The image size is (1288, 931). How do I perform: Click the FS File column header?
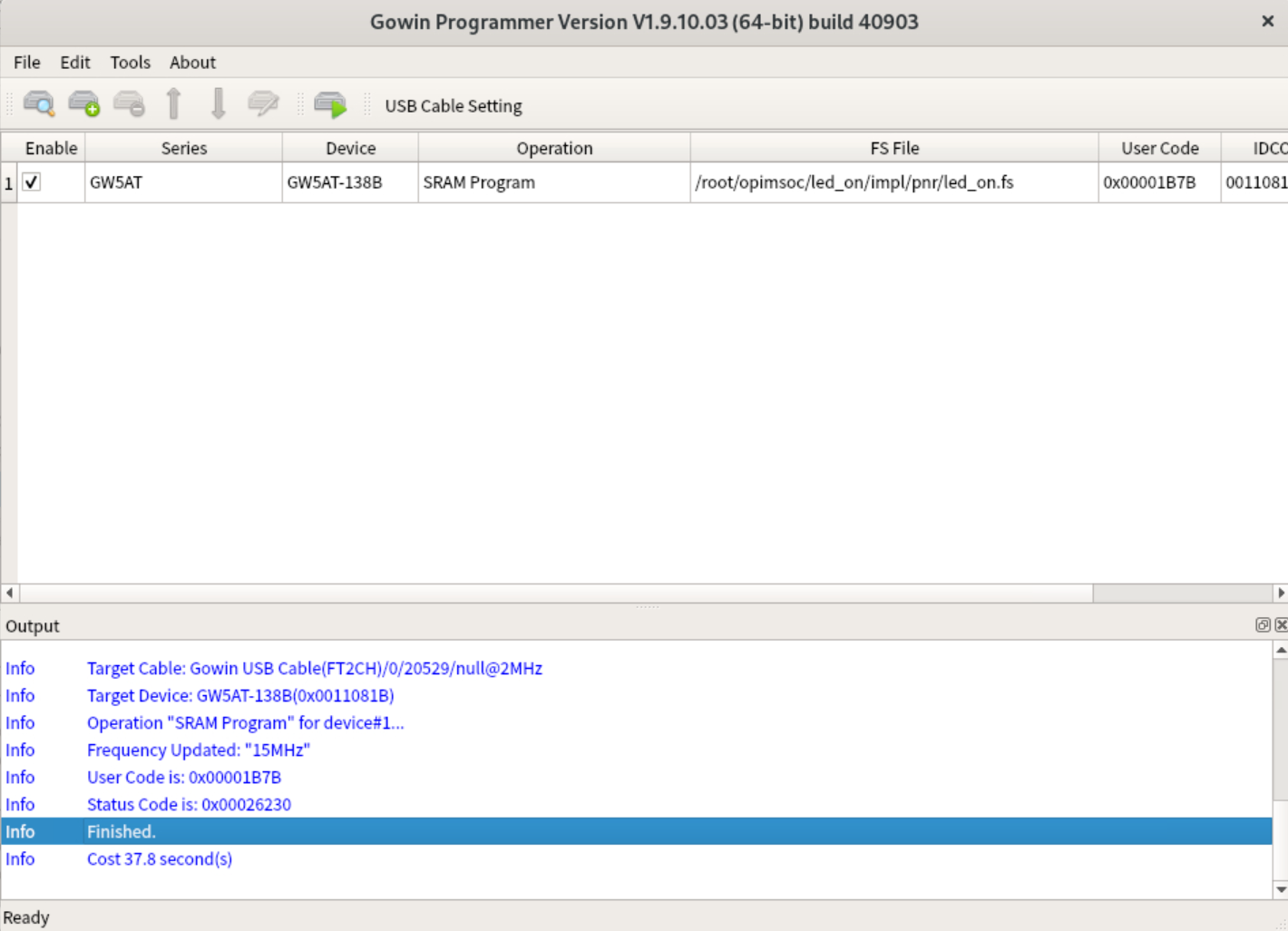(894, 148)
